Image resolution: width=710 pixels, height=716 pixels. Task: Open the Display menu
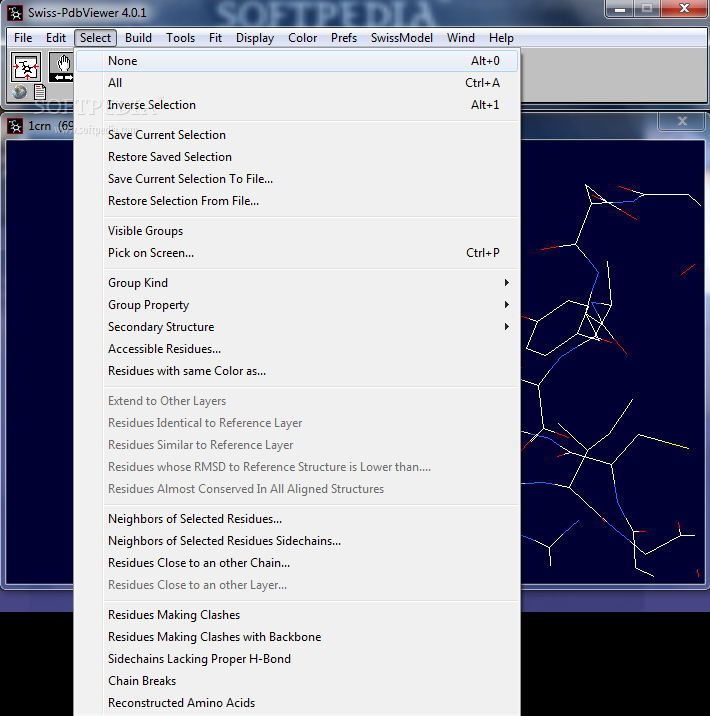pos(255,38)
